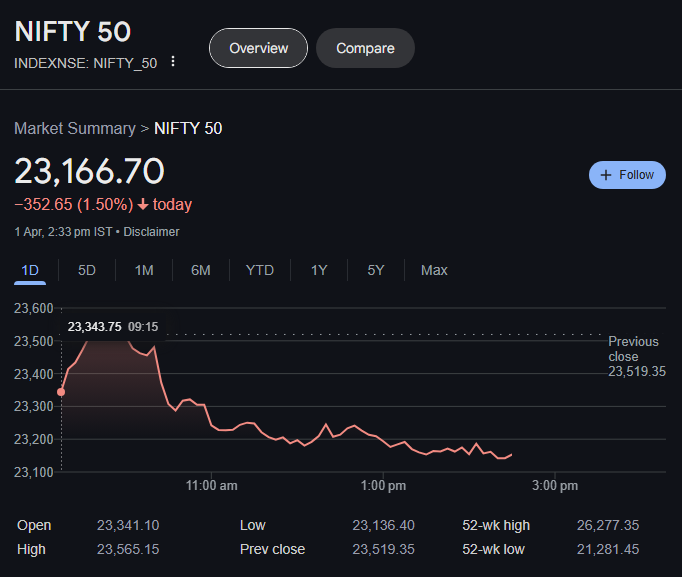682x577 pixels.
Task: Show the YTD chart range
Action: click(260, 270)
